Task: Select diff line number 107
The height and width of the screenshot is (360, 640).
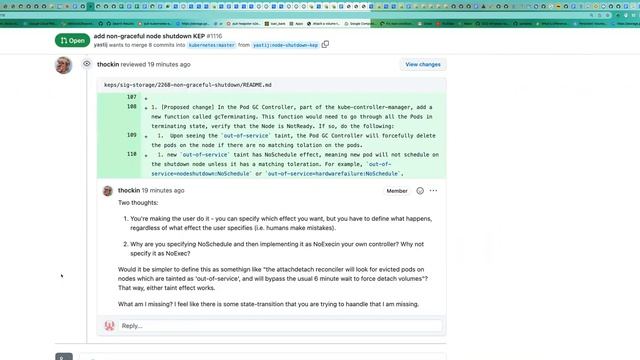Action: pyautogui.click(x=131, y=97)
